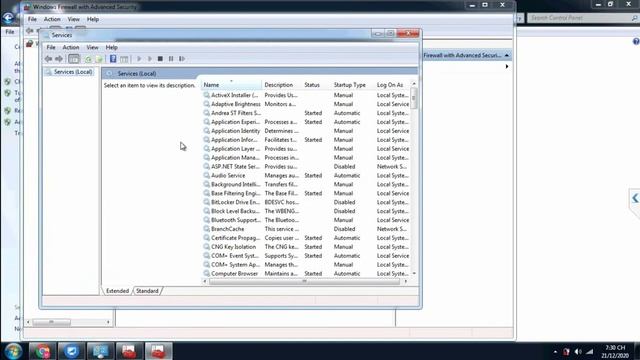This screenshot has height=360, width=640.
Task: Sort by the Description column header
Action: [282, 85]
